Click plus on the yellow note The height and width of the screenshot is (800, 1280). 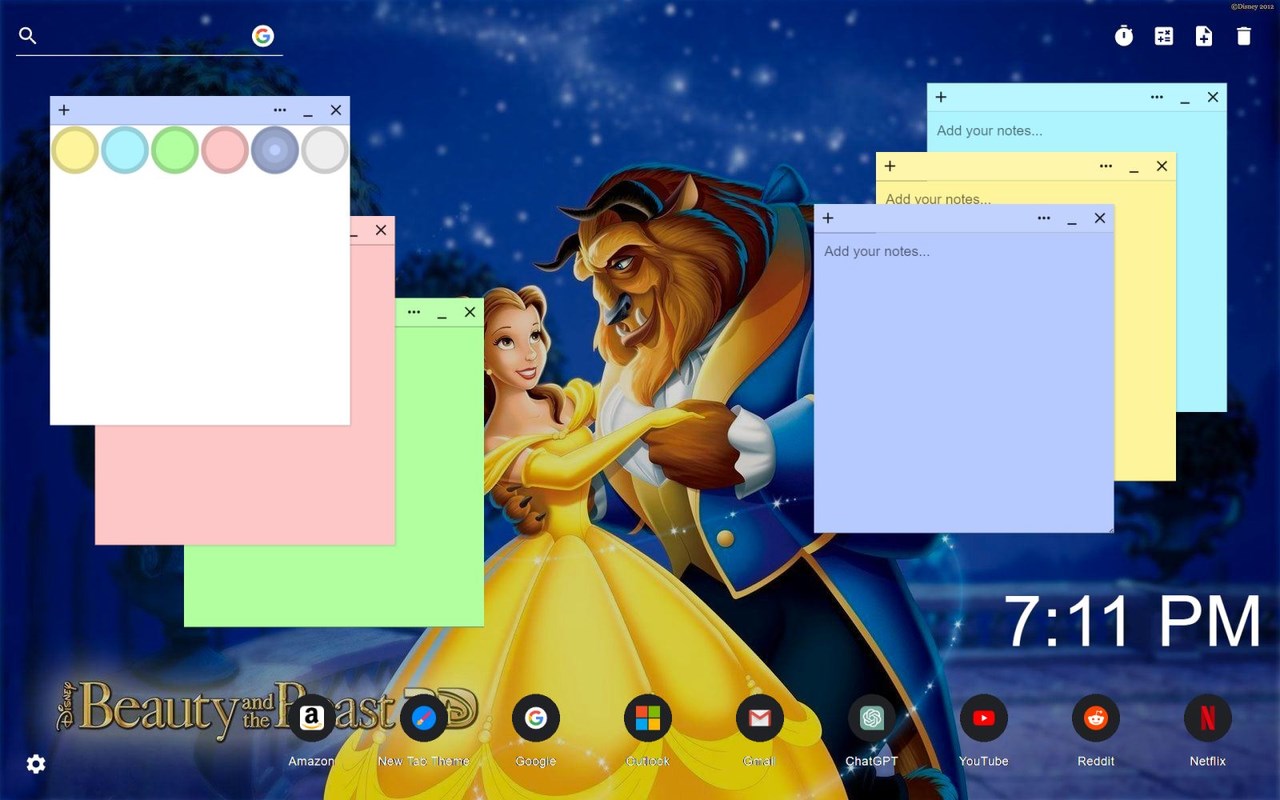(890, 166)
